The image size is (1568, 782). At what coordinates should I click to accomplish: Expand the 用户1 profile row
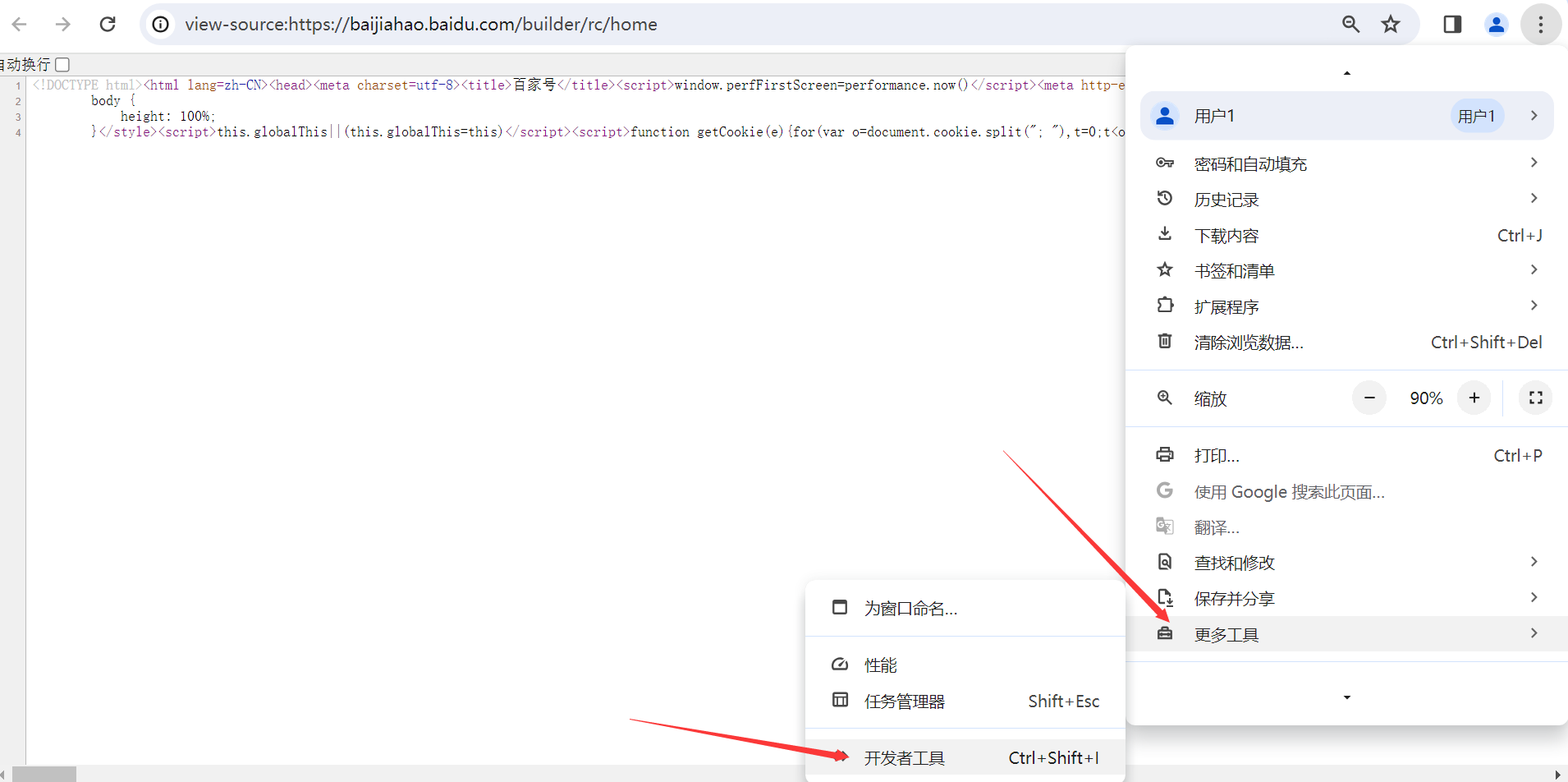point(1346,116)
